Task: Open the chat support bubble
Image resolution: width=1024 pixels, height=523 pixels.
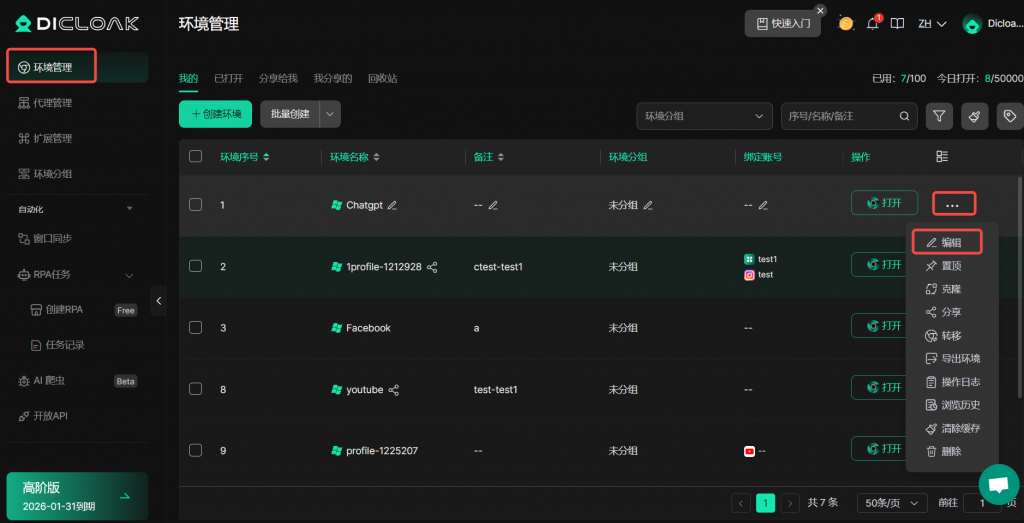Action: click(x=998, y=484)
